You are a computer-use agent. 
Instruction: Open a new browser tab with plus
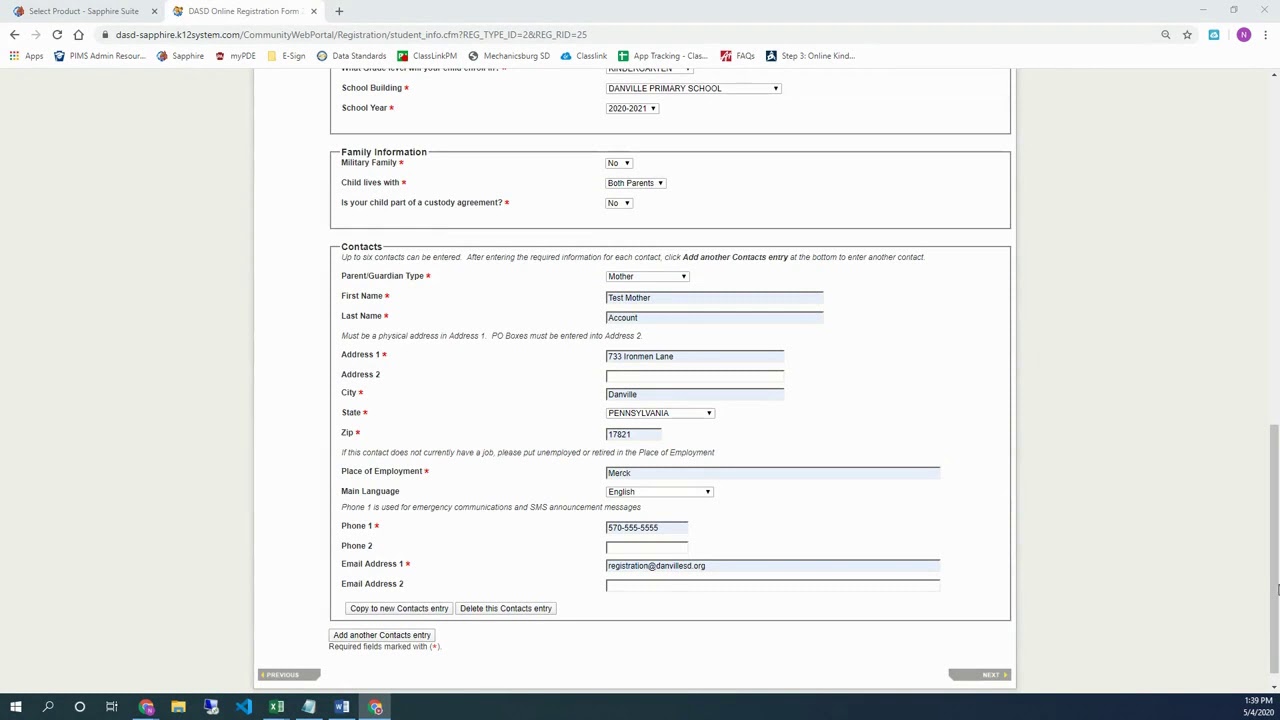coord(339,11)
